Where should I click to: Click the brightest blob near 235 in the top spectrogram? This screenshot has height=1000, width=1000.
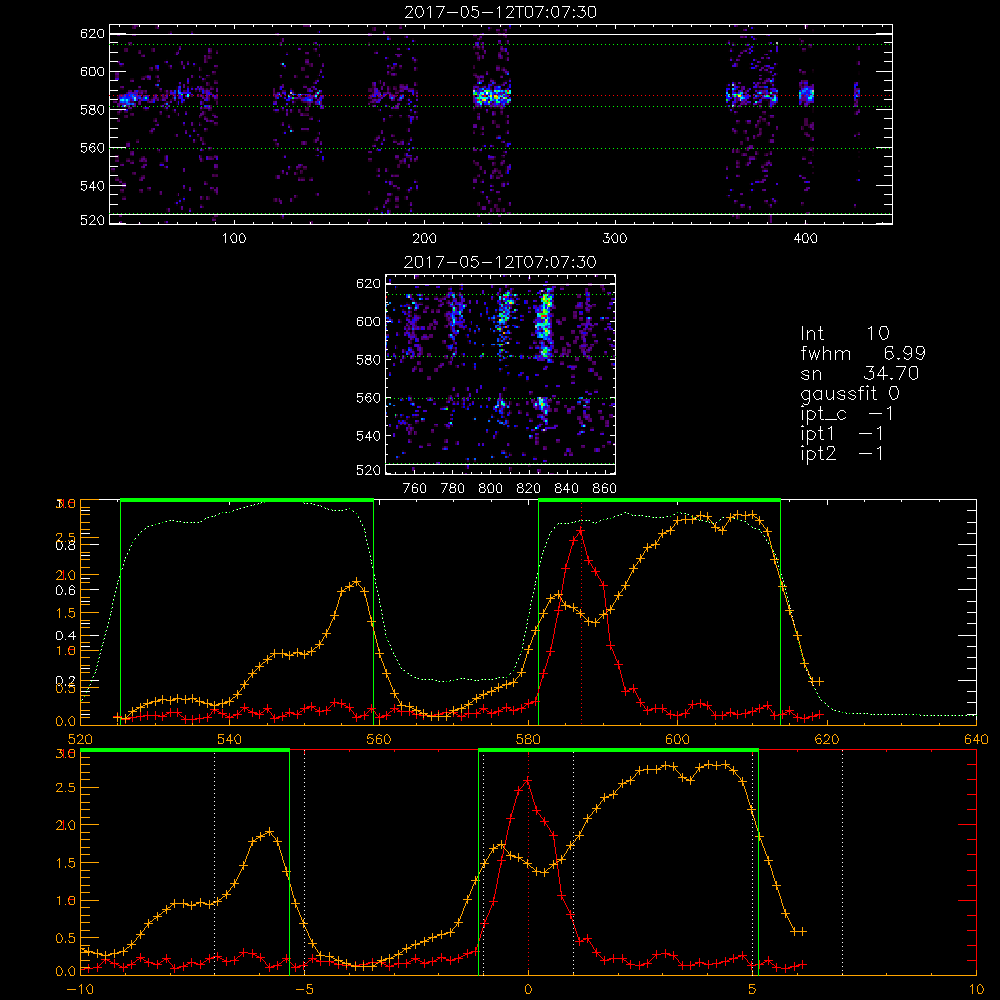pyautogui.click(x=492, y=96)
